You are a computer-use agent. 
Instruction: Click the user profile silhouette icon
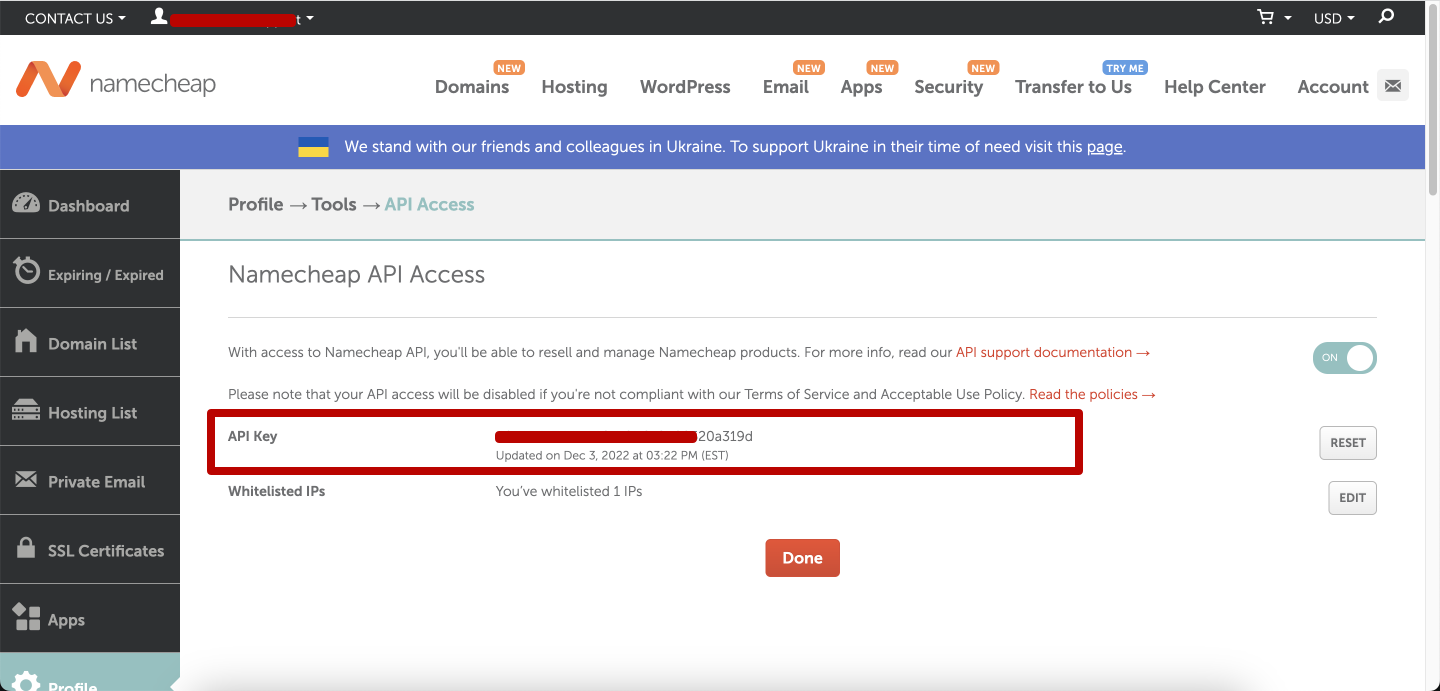(x=158, y=17)
